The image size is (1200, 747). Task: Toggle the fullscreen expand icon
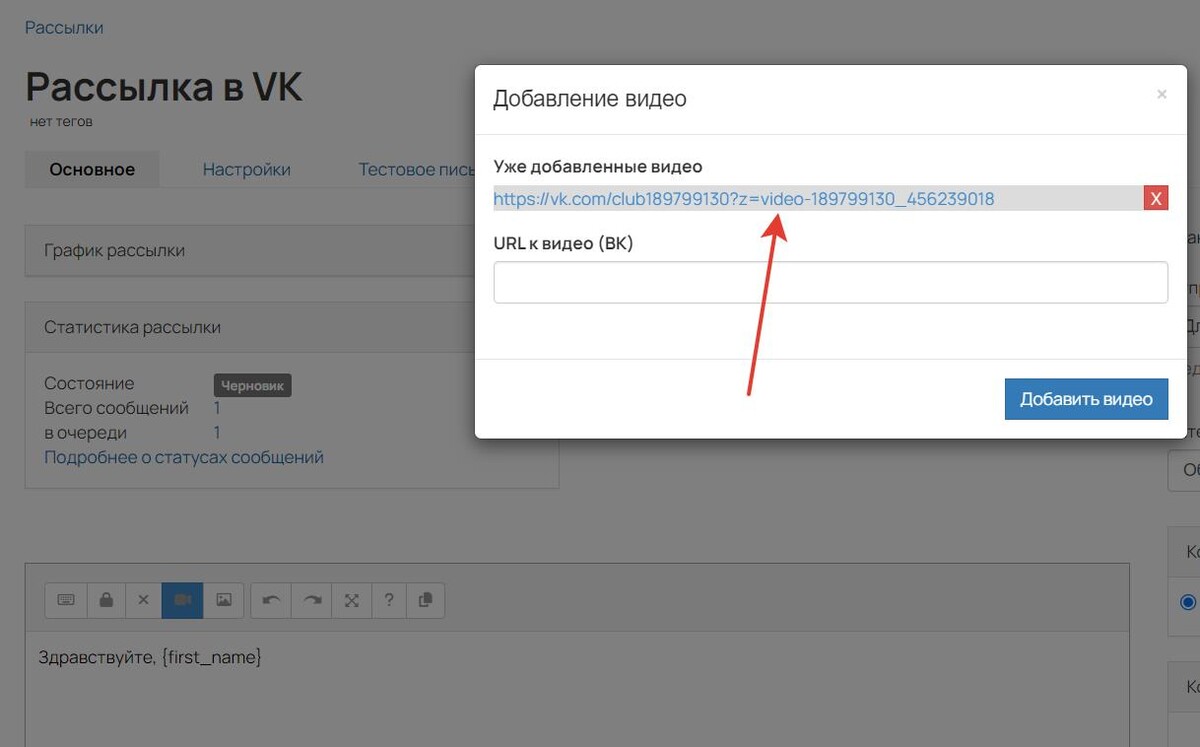tap(352, 600)
